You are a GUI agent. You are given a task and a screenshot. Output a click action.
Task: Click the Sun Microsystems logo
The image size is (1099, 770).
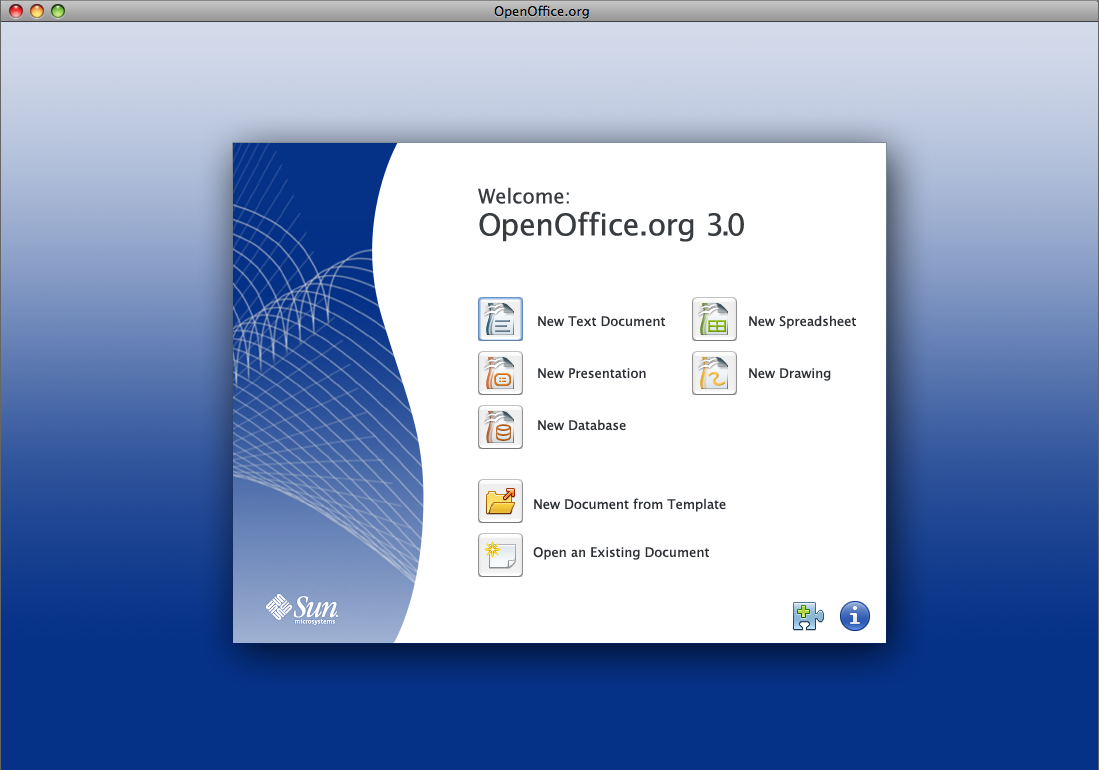tap(302, 609)
